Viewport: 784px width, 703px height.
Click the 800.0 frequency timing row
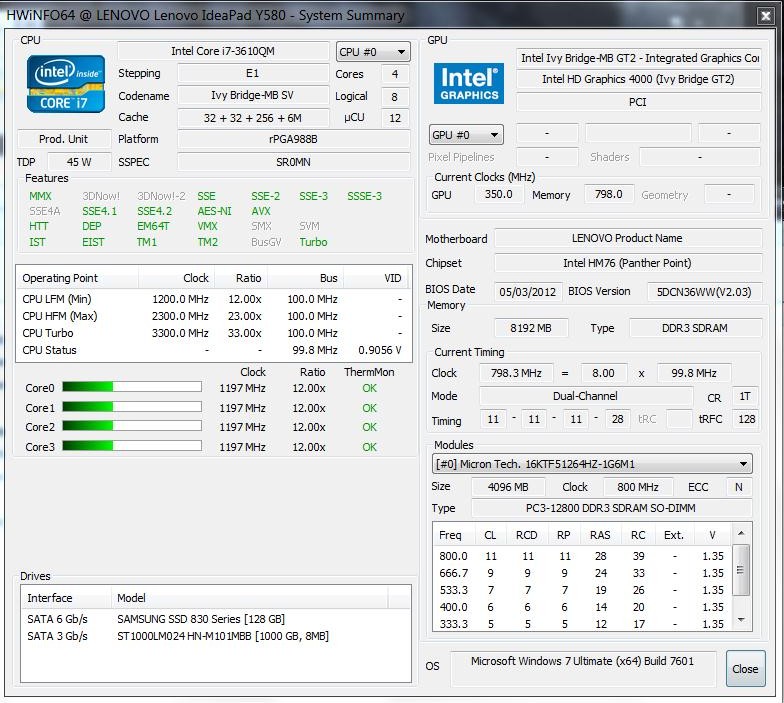coord(582,556)
